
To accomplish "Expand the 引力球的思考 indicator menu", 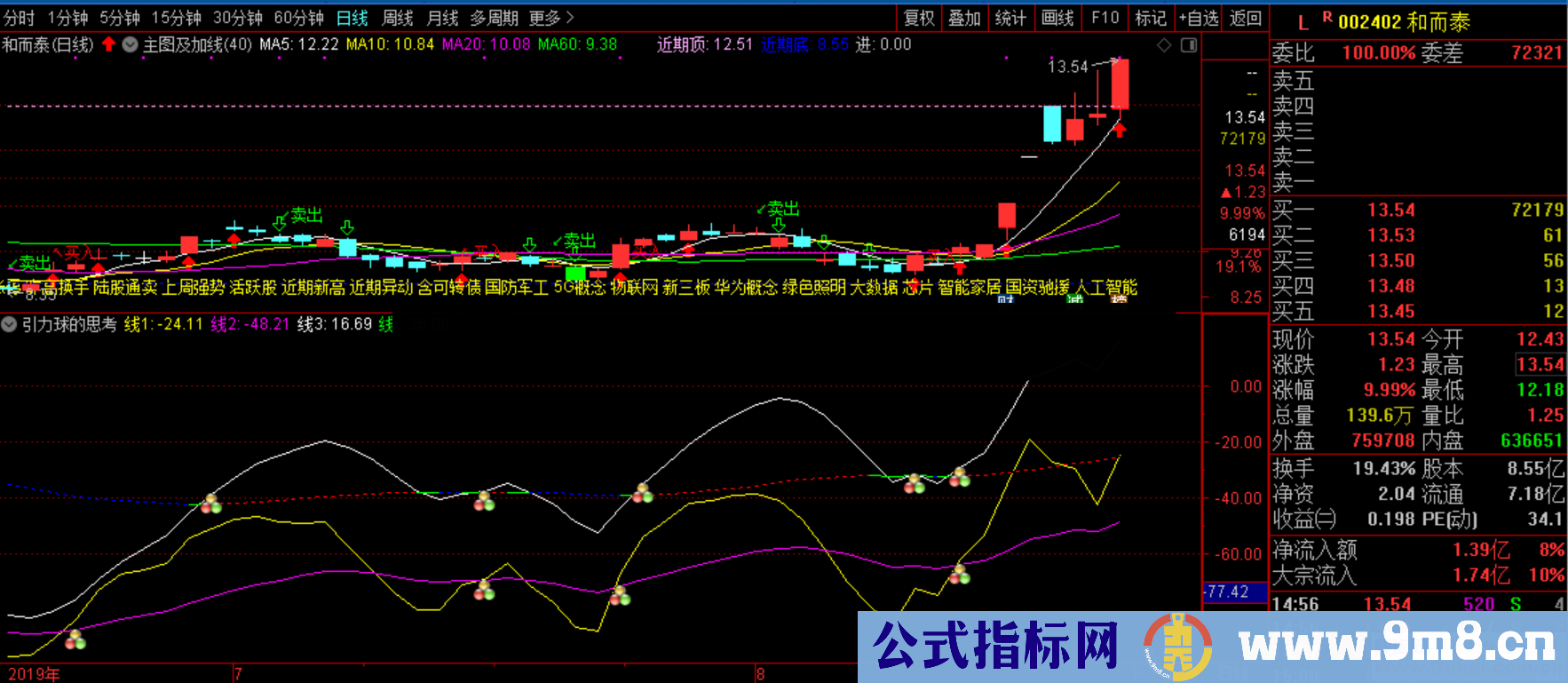I will (x=9, y=325).
